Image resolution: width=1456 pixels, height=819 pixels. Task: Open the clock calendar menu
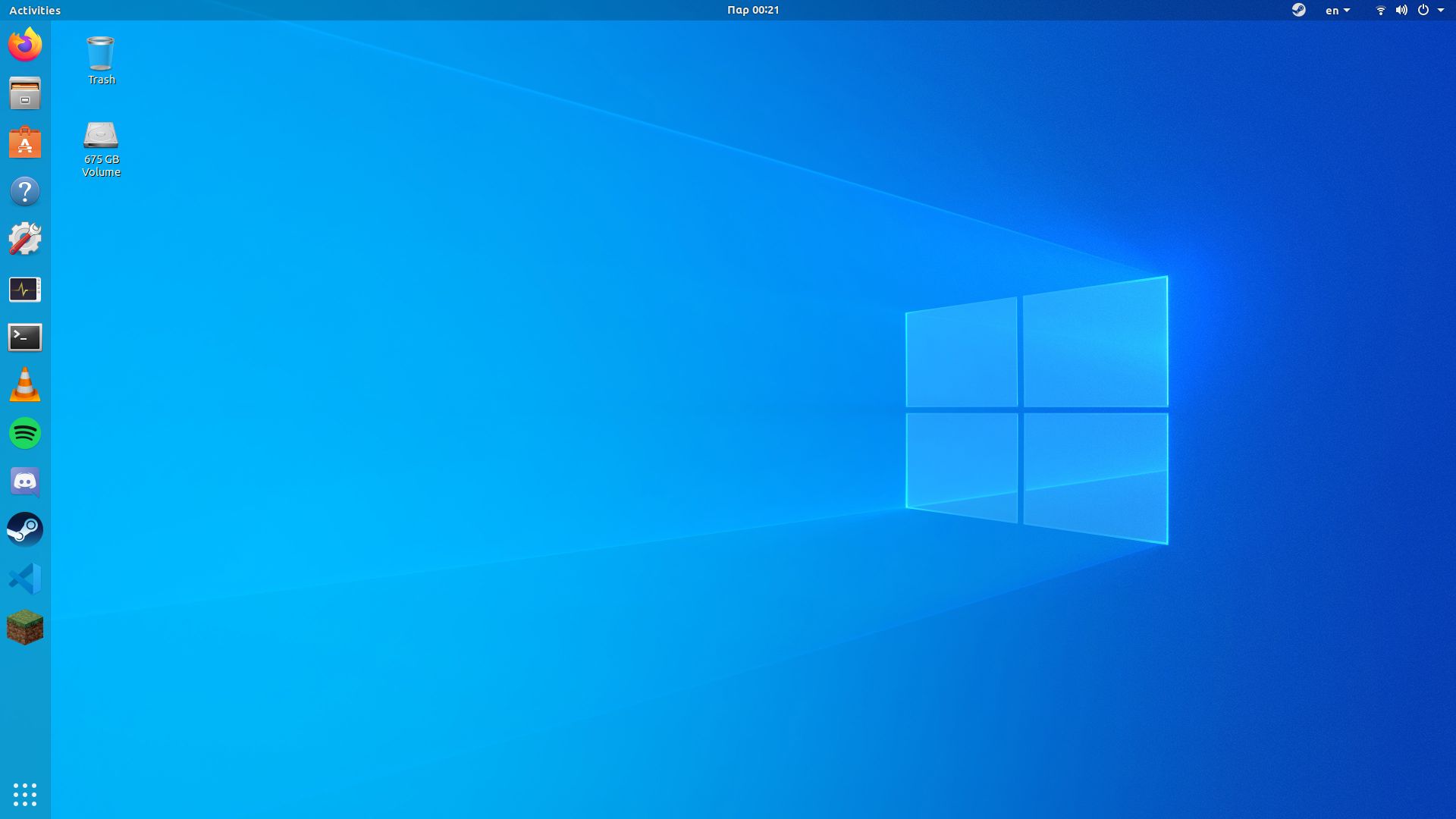point(752,10)
